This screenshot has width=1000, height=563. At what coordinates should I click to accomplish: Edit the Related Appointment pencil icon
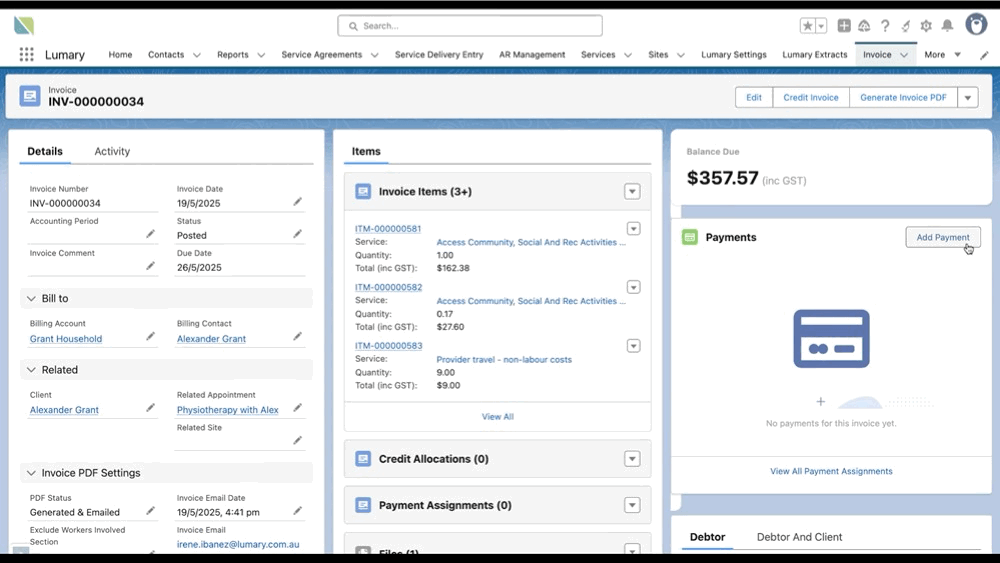coord(297,408)
